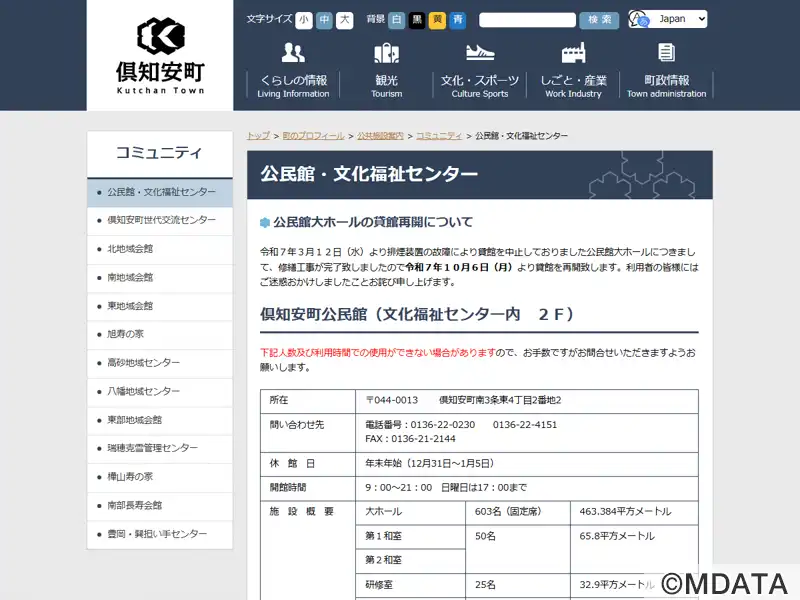Go to トップ breadcrumb link
Image resolution: width=800 pixels, height=600 pixels.
click(258, 136)
